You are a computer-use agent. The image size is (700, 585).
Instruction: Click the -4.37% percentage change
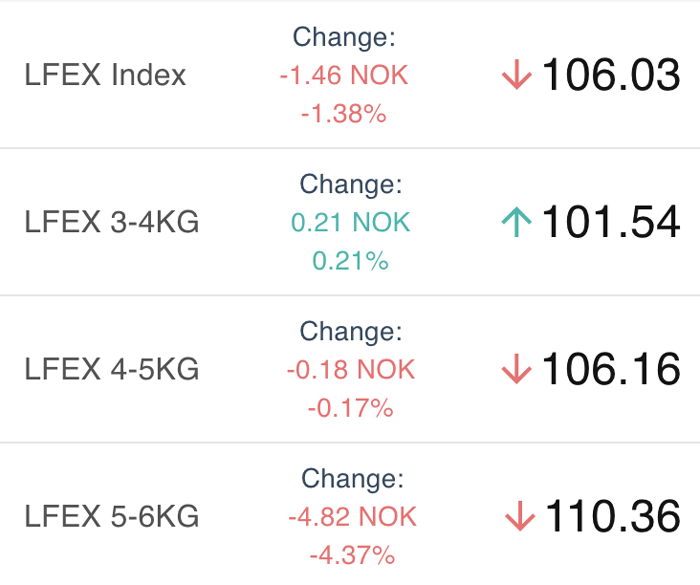click(x=352, y=556)
